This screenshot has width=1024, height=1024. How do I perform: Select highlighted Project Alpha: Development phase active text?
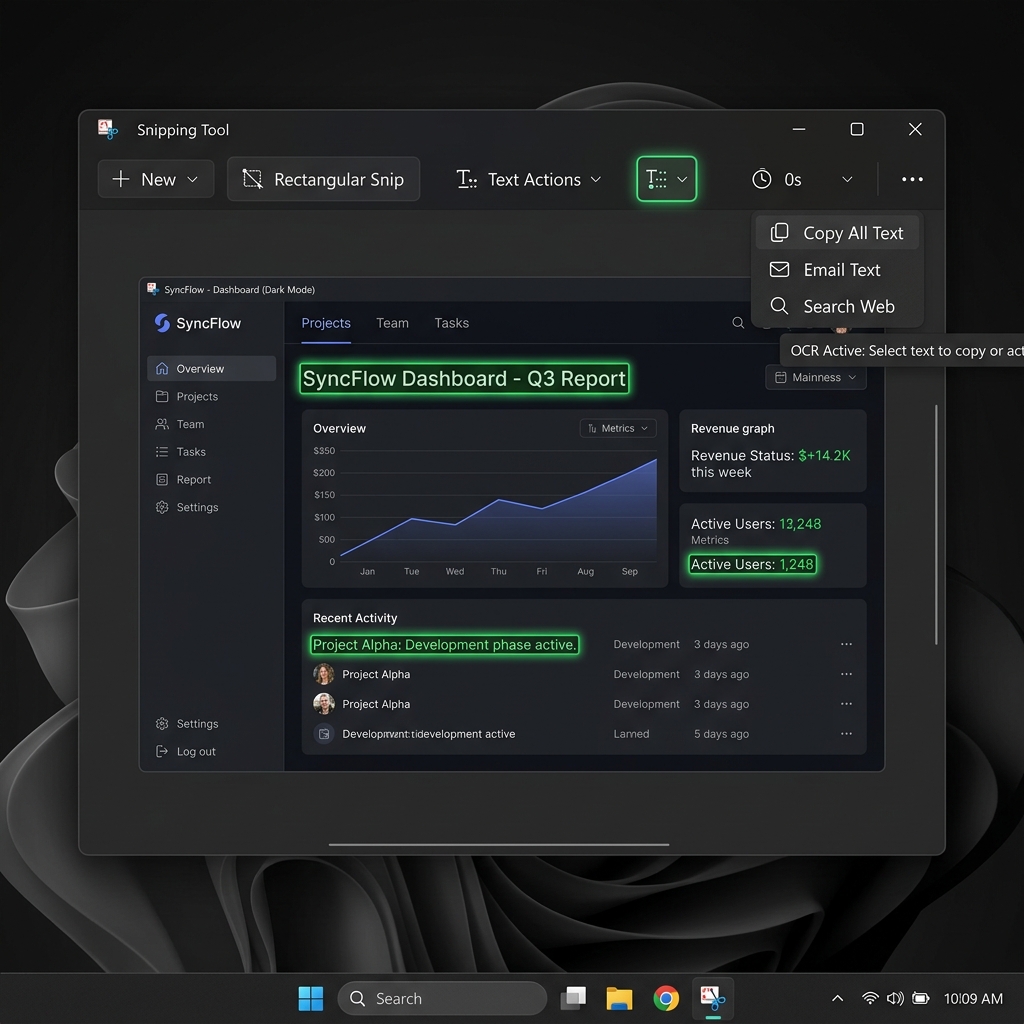tap(445, 645)
